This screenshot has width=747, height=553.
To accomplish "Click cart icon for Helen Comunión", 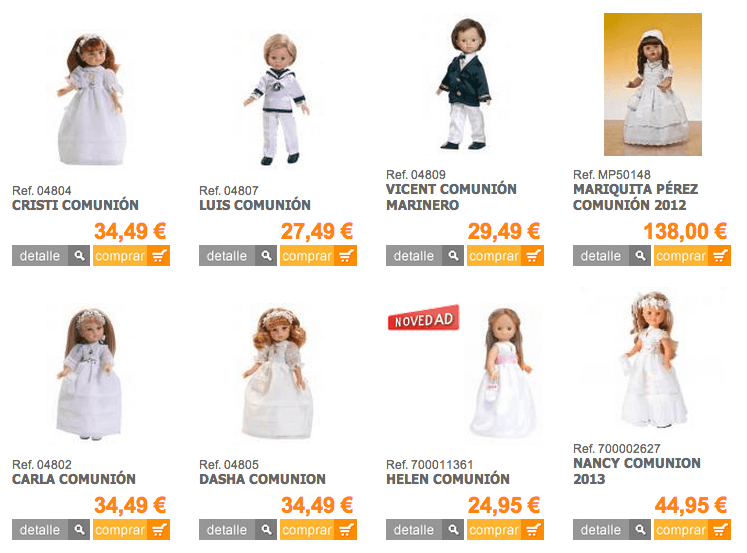I will [x=533, y=530].
